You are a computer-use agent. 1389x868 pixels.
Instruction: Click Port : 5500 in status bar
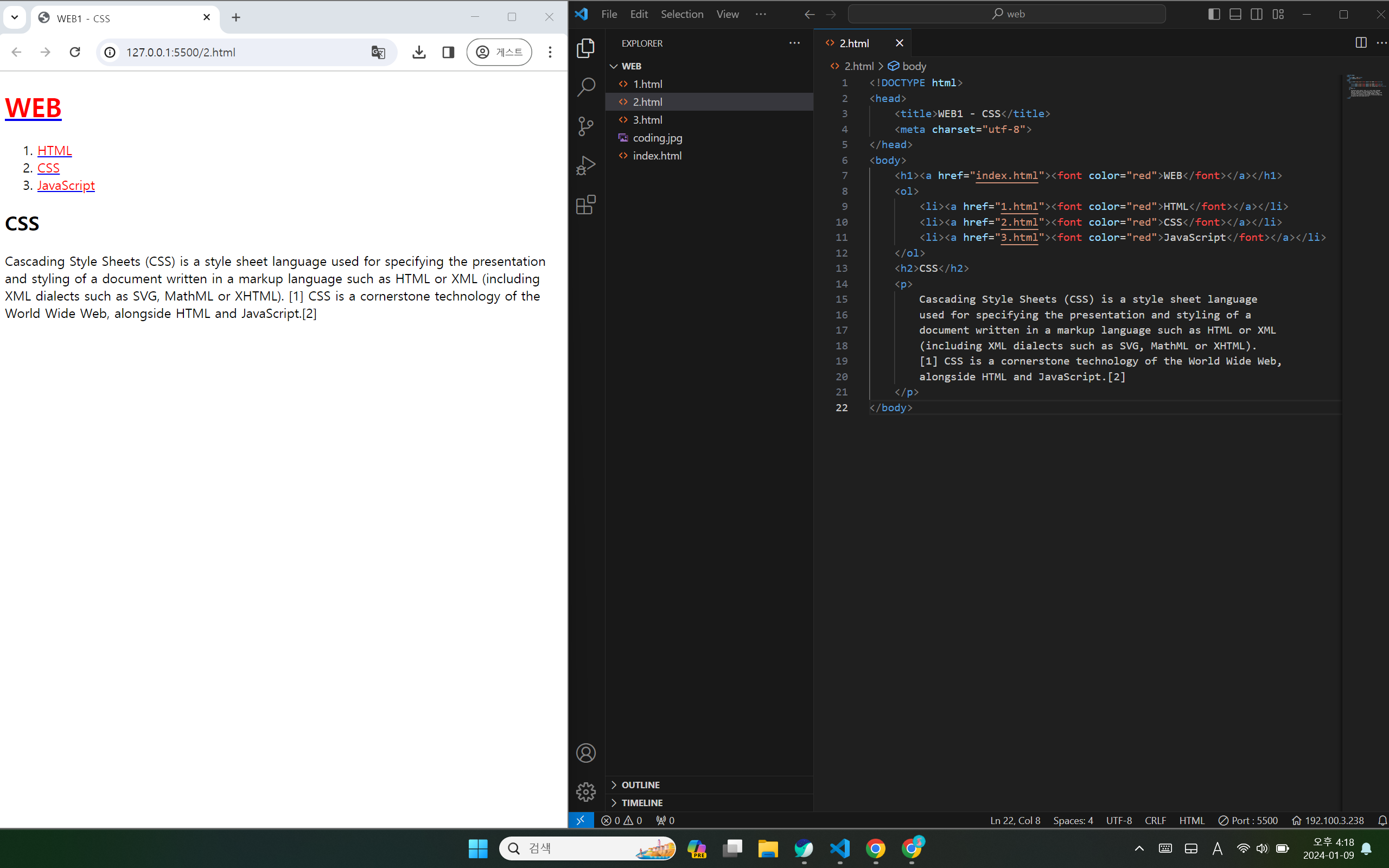(x=1248, y=820)
